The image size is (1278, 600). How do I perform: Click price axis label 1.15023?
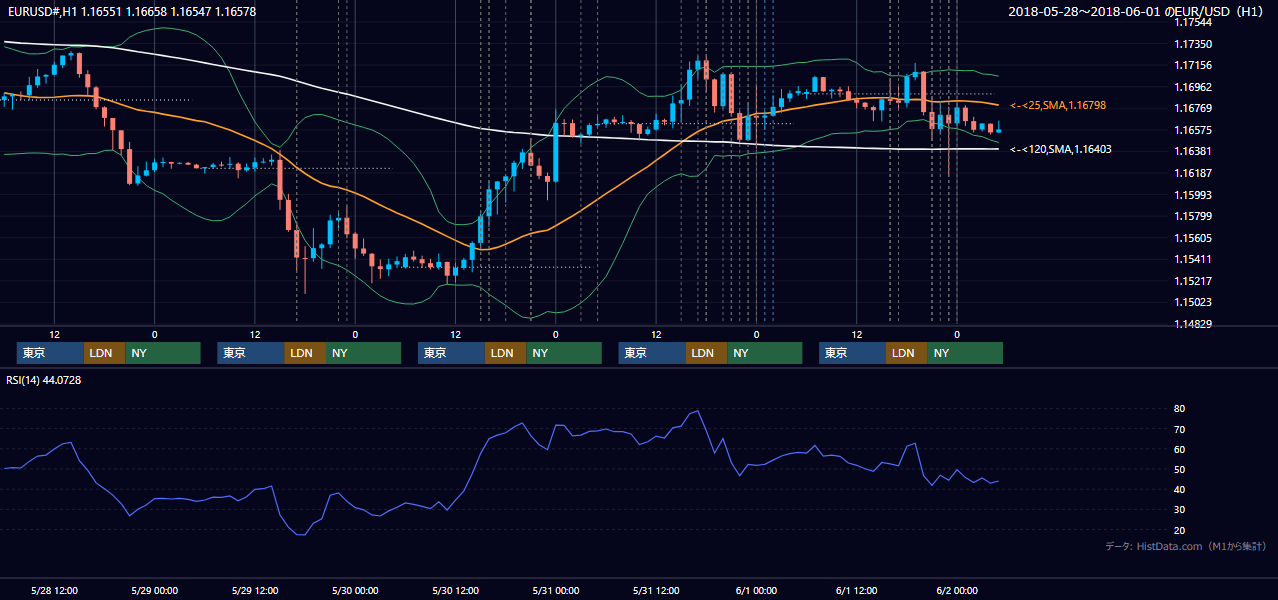(1193, 302)
